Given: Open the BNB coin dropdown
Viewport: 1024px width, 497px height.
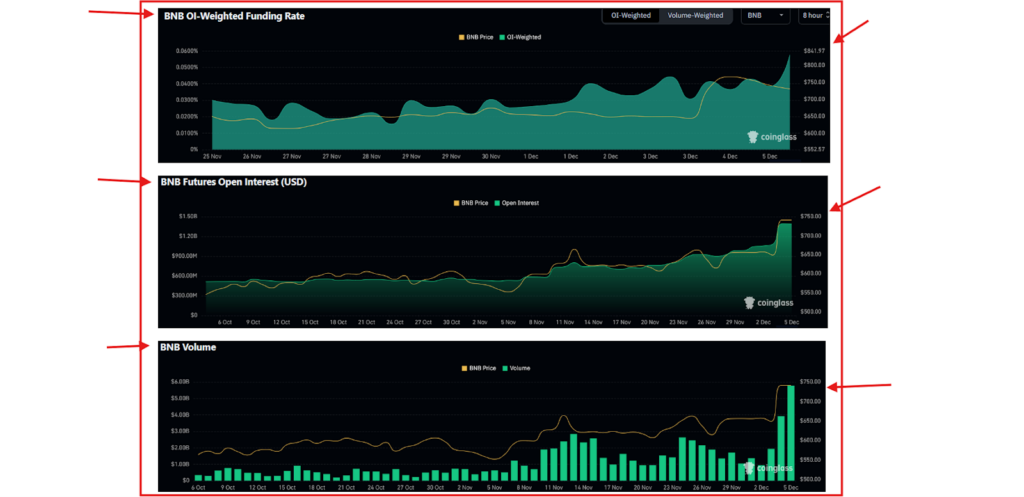Looking at the screenshot, I should tap(765, 15).
